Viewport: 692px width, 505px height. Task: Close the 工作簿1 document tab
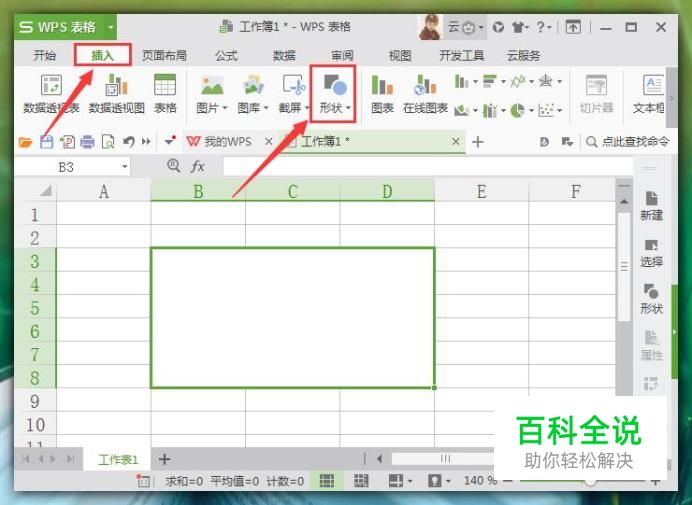[x=455, y=142]
